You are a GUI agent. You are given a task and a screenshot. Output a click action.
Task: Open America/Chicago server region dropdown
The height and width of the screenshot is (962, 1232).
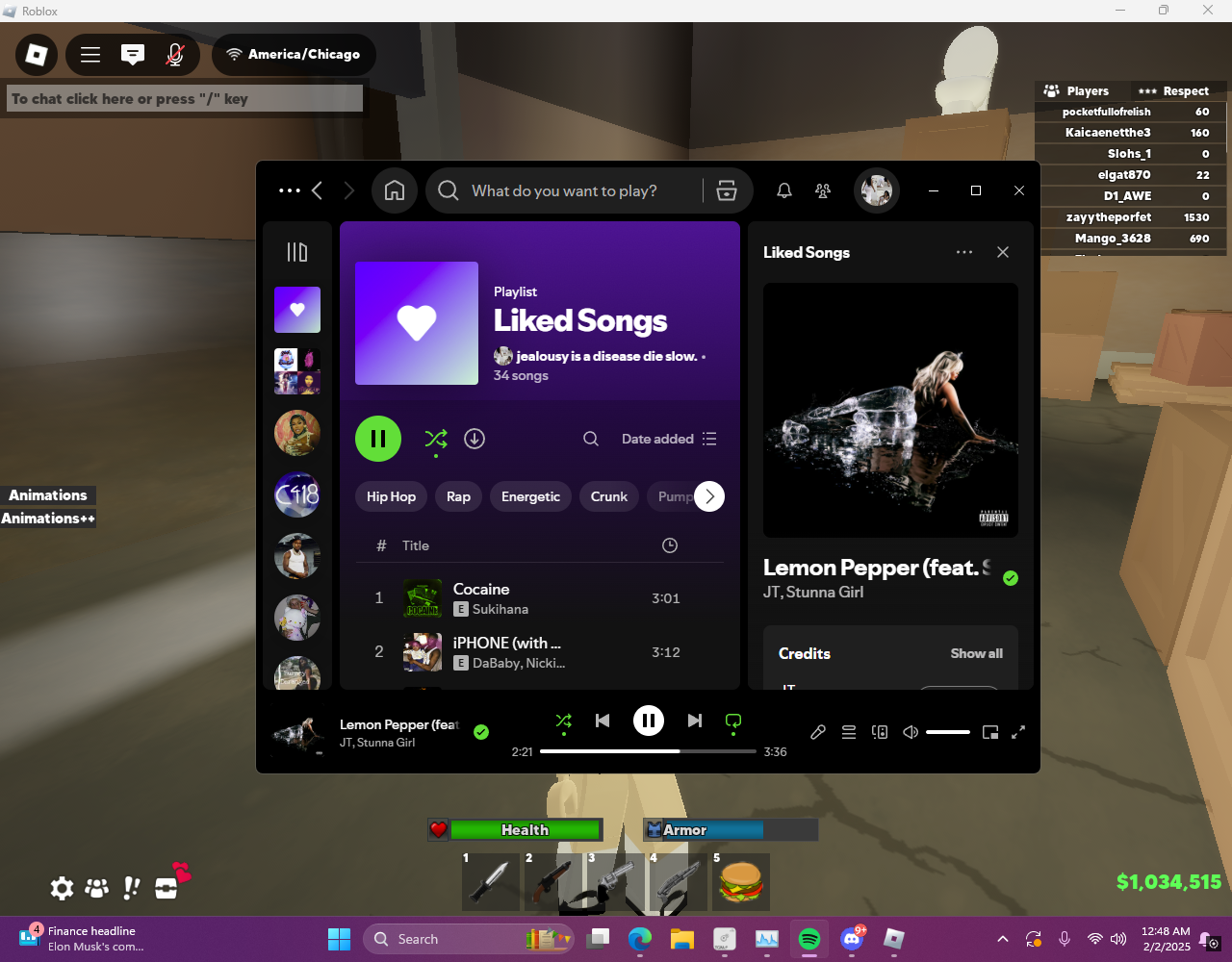point(294,55)
